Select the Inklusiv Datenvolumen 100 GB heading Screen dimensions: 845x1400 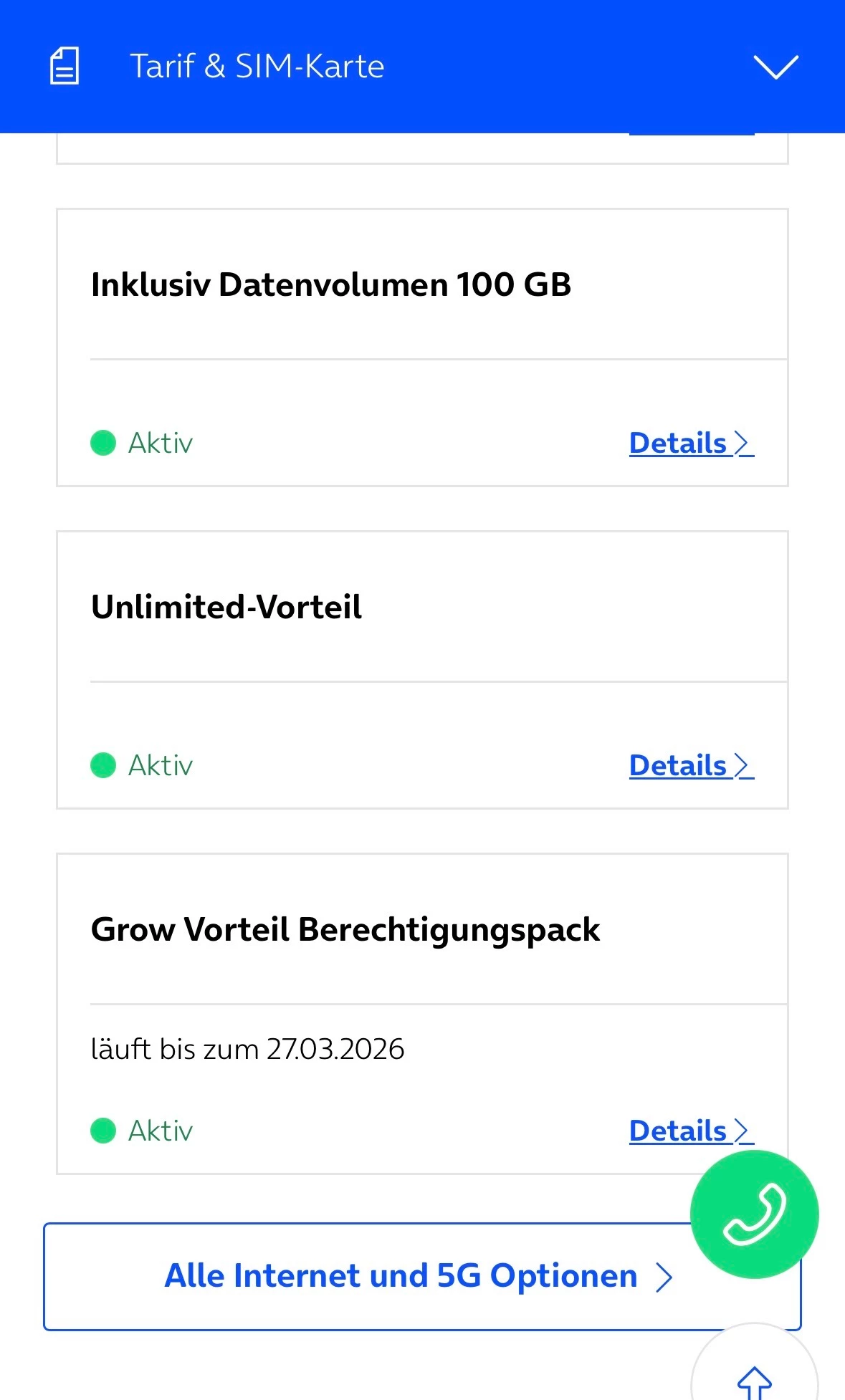pyautogui.click(x=331, y=284)
